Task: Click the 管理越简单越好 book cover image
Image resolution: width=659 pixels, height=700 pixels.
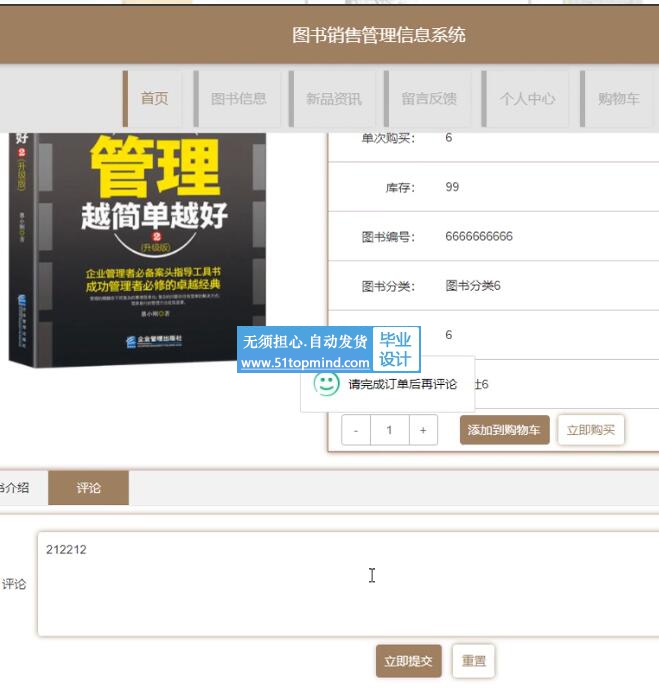Action: [x=137, y=250]
